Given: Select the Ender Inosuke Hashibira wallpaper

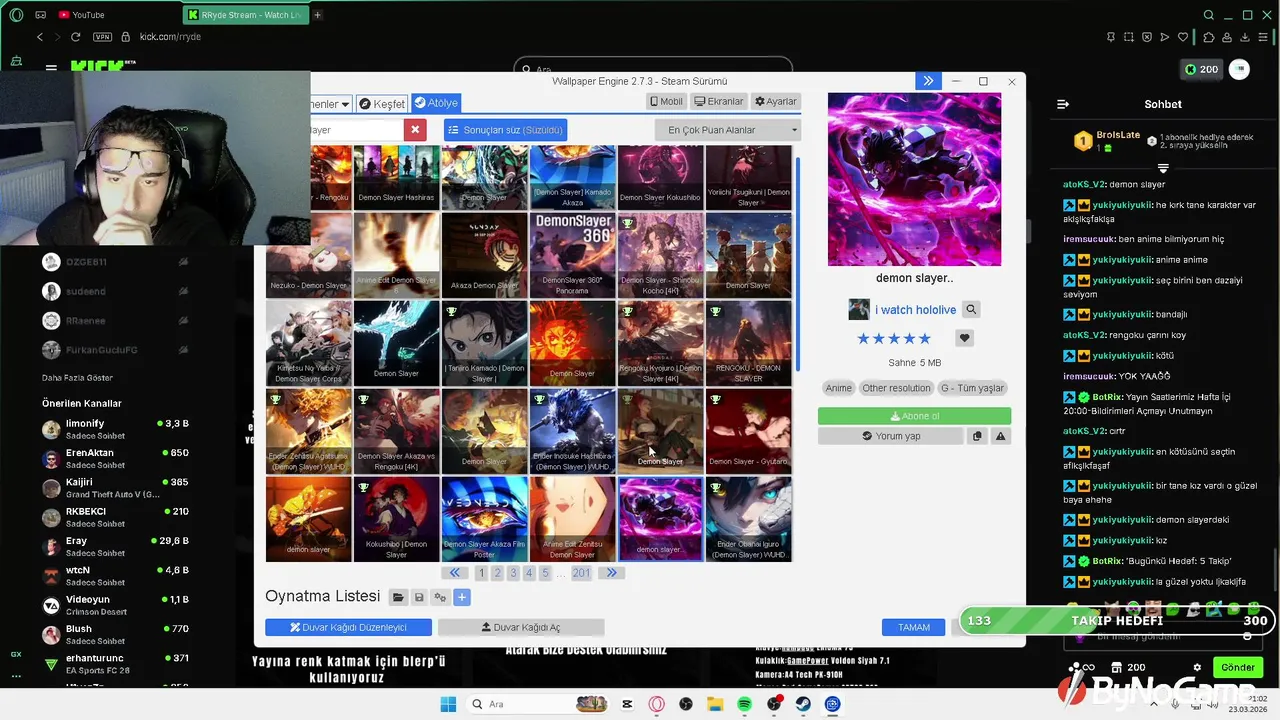Looking at the screenshot, I should (572, 431).
